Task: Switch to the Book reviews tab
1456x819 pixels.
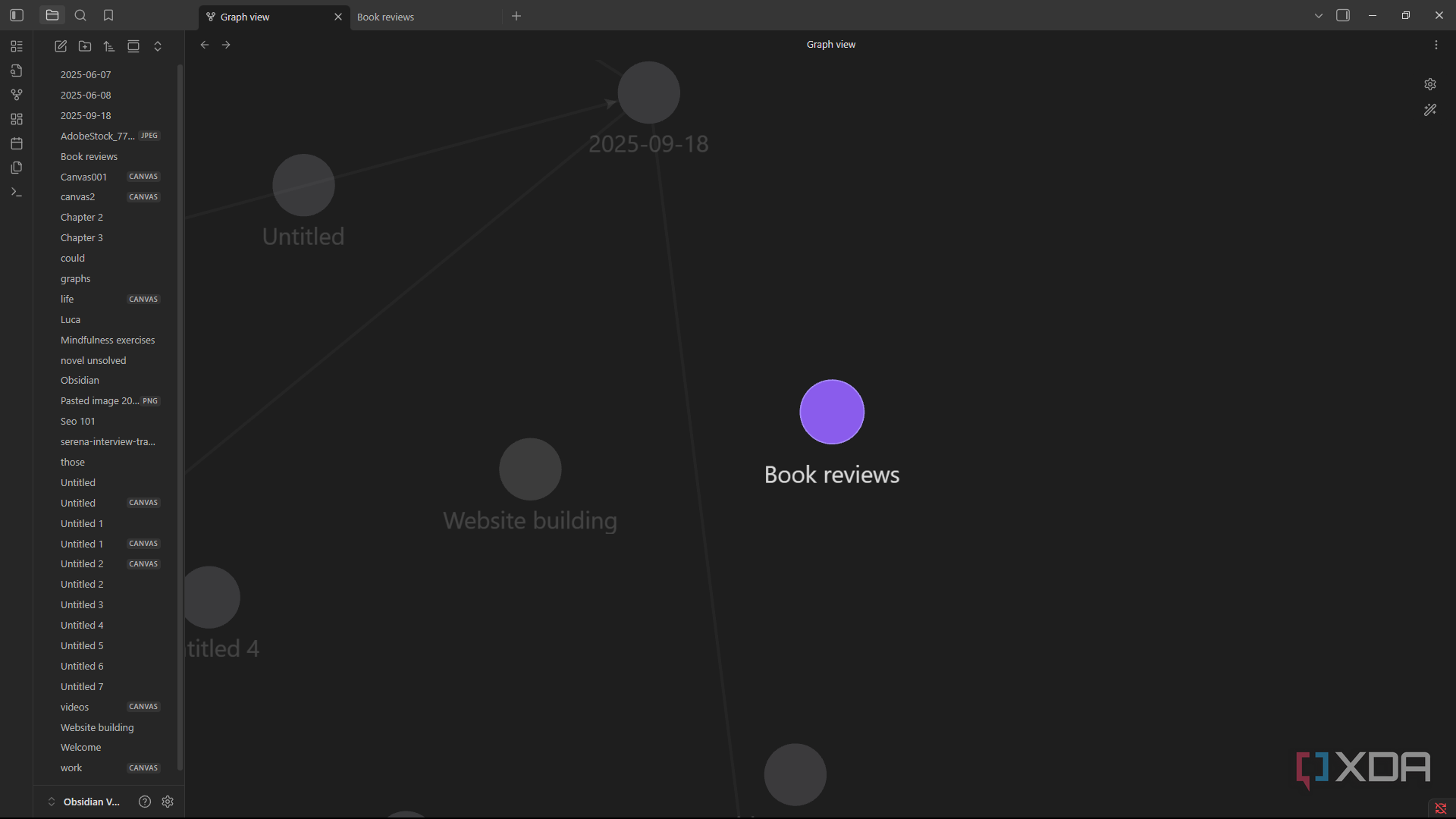Action: pos(385,17)
